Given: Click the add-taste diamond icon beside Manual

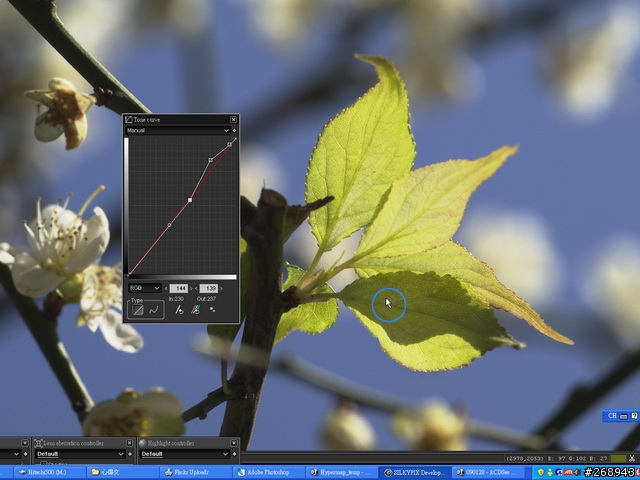Looking at the screenshot, I should coord(234,131).
